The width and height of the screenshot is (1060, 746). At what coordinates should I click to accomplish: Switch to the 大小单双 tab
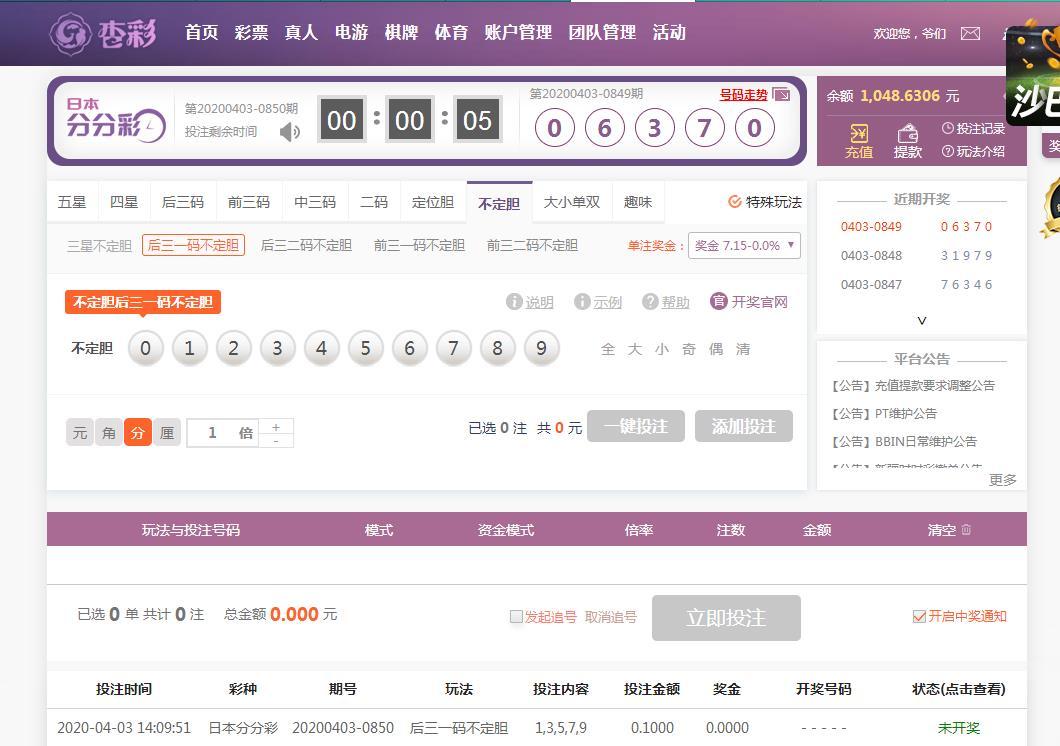click(572, 202)
